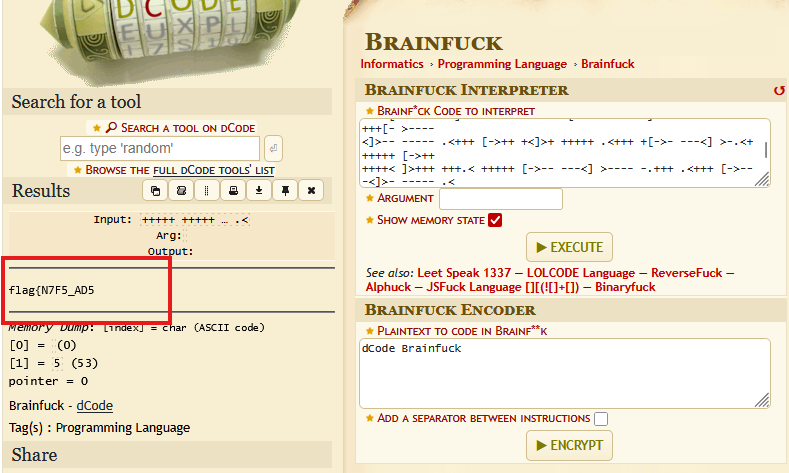Click 'Tag(s) : Programming Language' text

100,428
